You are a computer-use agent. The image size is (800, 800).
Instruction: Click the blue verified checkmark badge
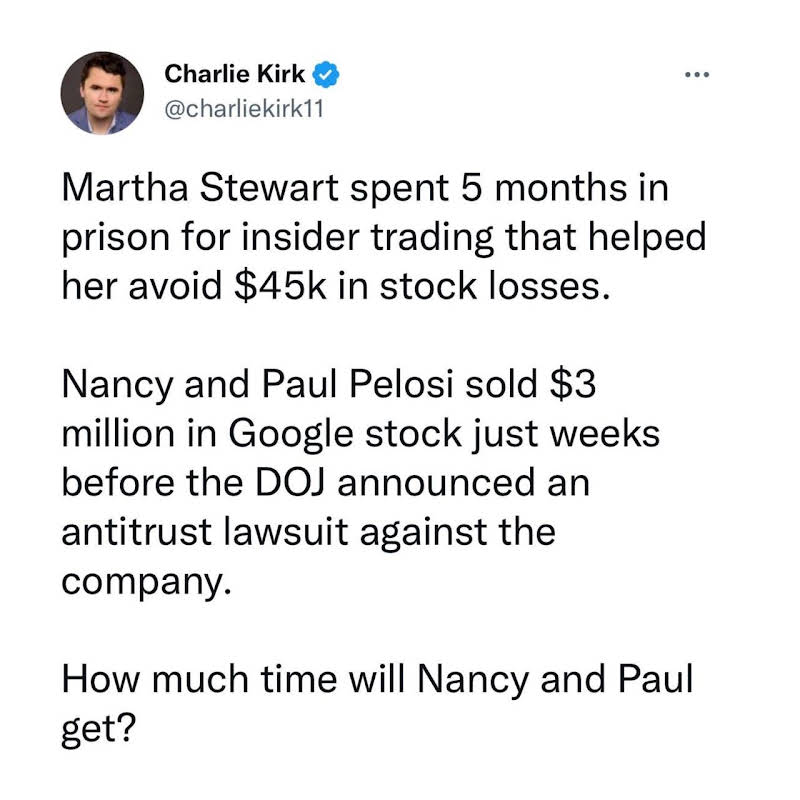(x=325, y=73)
